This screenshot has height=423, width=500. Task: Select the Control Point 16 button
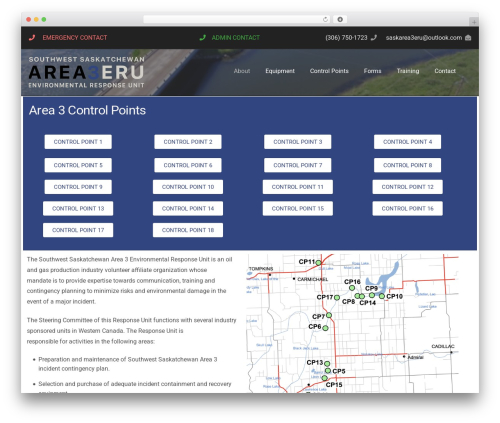pyautogui.click(x=407, y=208)
